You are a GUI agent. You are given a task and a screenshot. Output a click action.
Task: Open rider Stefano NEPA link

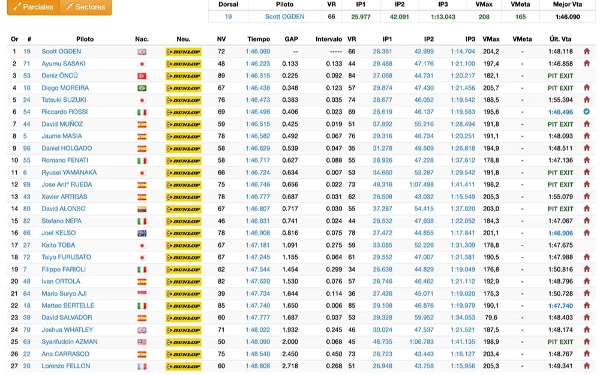tap(62, 221)
